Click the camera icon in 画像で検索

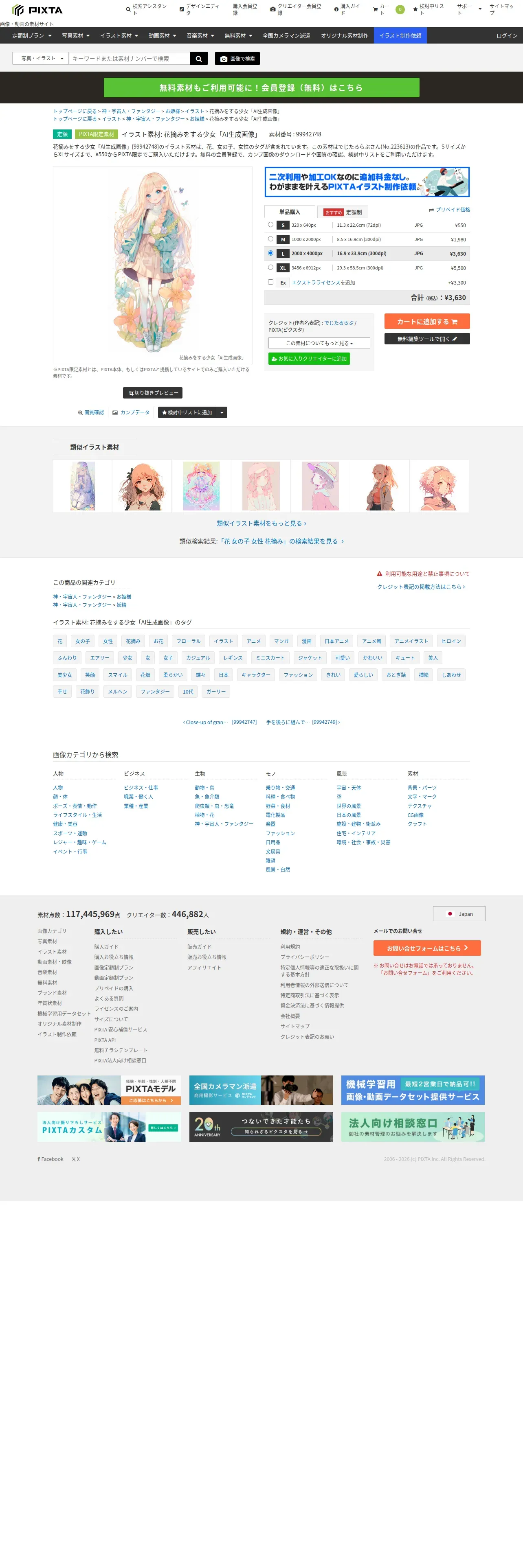(x=224, y=59)
